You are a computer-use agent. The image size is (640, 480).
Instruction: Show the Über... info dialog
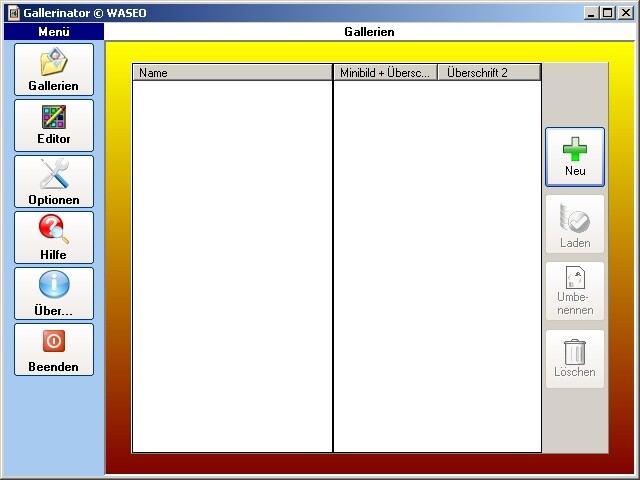click(54, 293)
